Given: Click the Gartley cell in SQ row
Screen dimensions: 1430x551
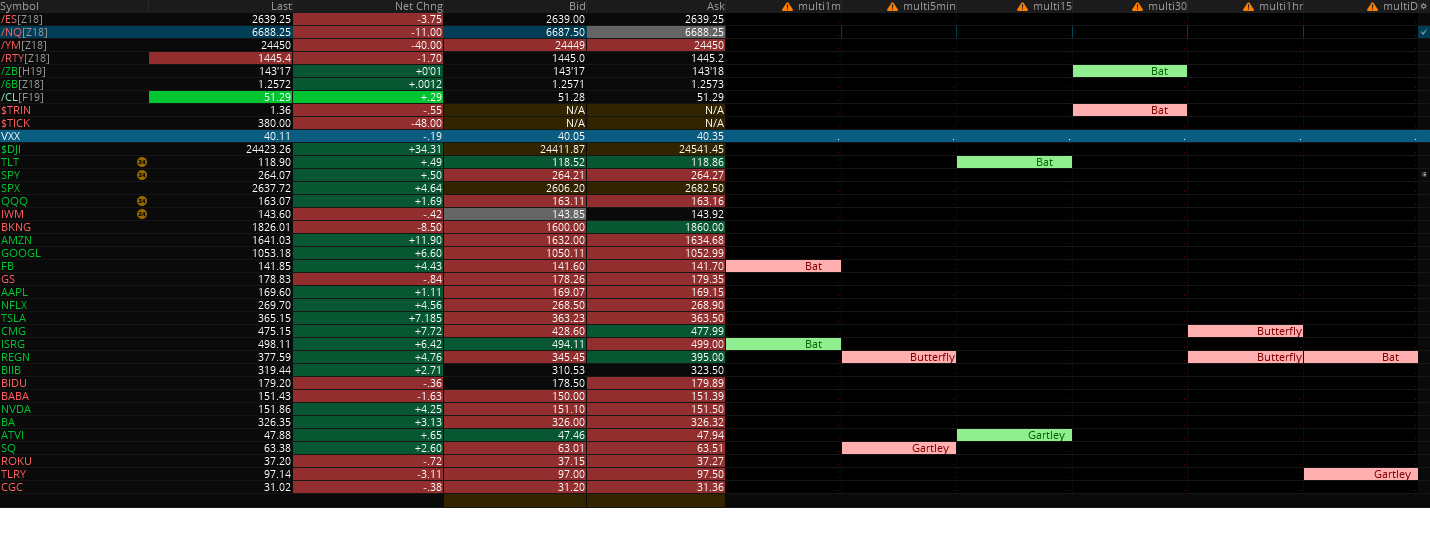Looking at the screenshot, I should tap(899, 448).
